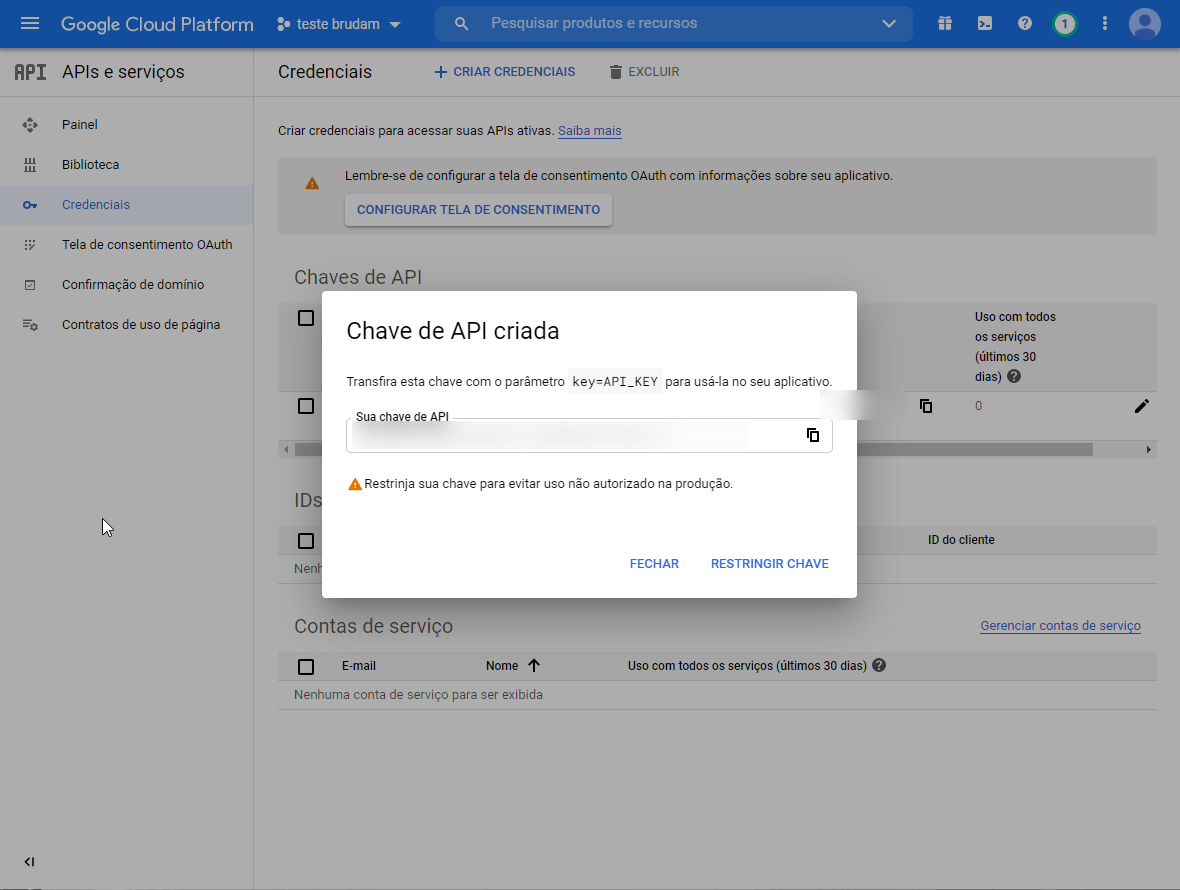
Task: Open the three-dot settings menu
Action: click(1104, 23)
